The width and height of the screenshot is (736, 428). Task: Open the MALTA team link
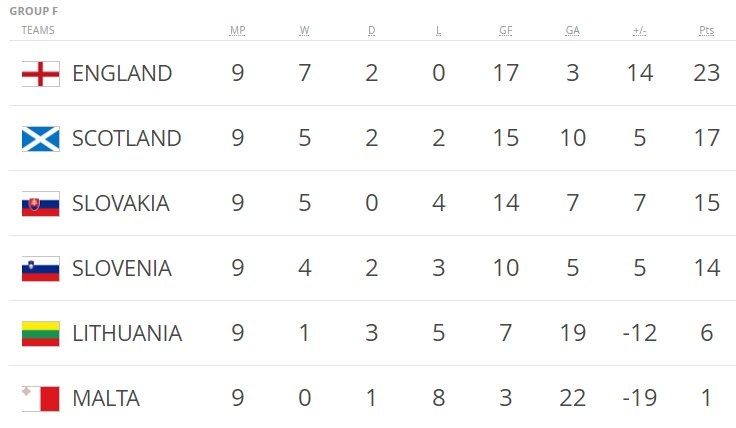(106, 399)
